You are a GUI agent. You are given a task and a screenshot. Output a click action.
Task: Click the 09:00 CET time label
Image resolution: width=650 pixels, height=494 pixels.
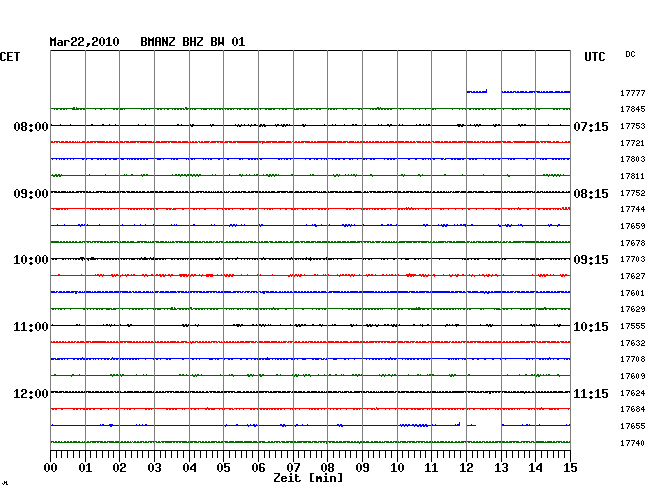coord(31,194)
